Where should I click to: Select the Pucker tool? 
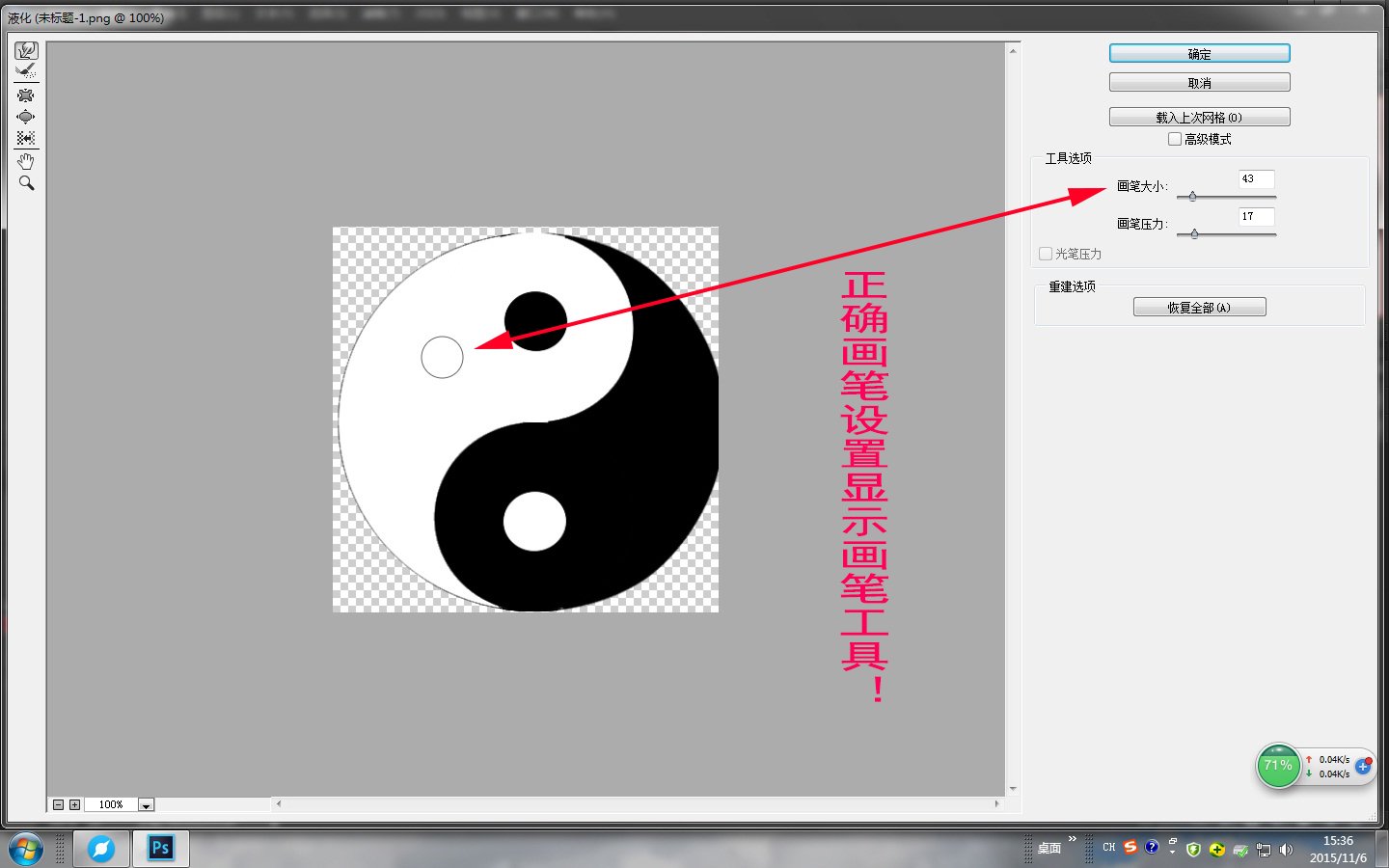click(26, 95)
